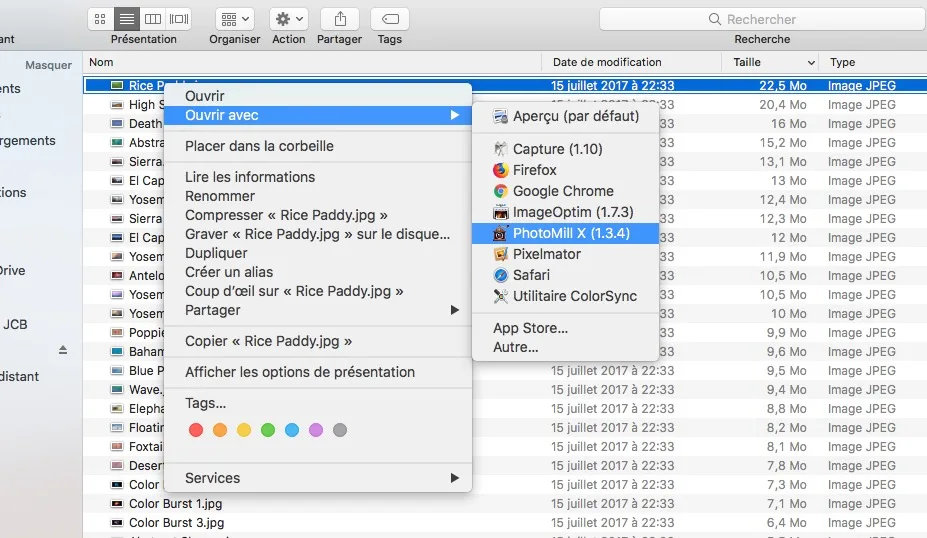Sort by the Taille column header
Screen dimensions: 927x538
point(747,62)
